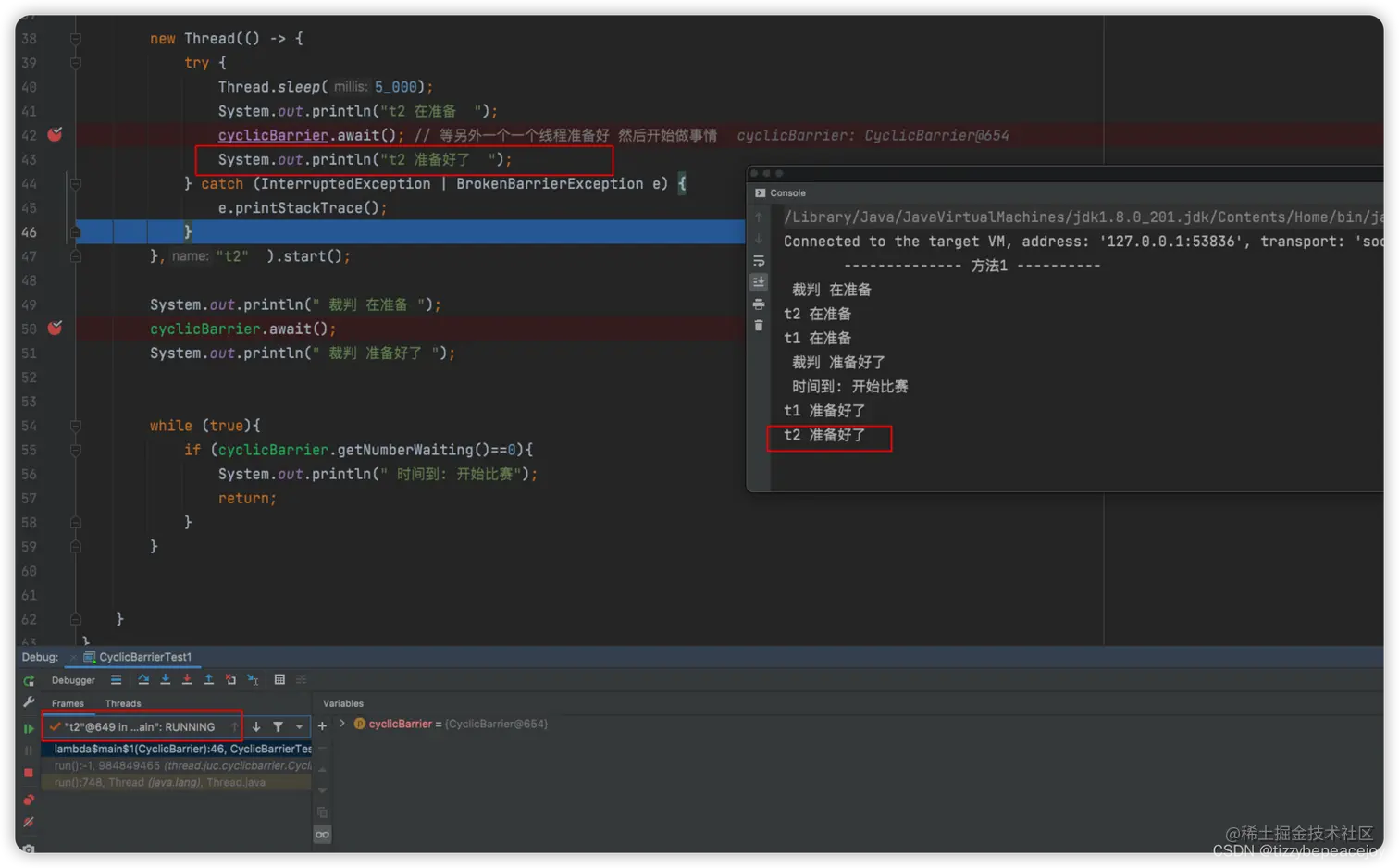Image resolution: width=1399 pixels, height=868 pixels.
Task: Toggle the Mute Breakpoints icon
Action: tap(29, 822)
